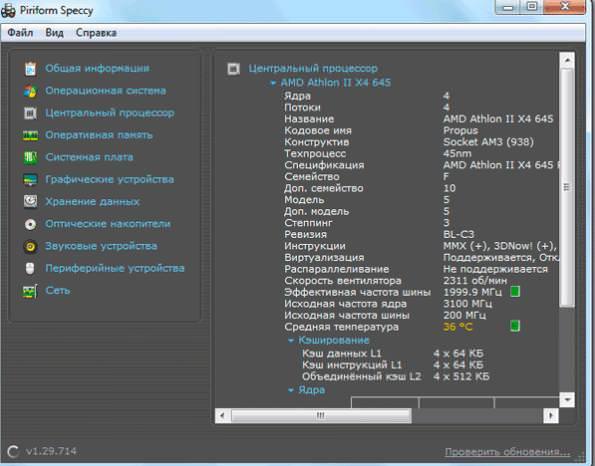Click horizontal scrollbar left arrow

tap(222, 416)
